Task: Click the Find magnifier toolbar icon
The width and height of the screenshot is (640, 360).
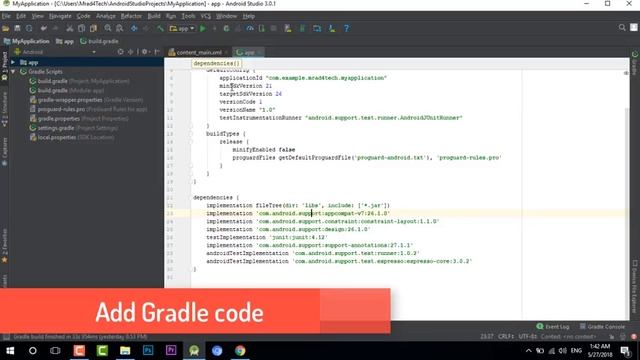Action: click(x=108, y=29)
